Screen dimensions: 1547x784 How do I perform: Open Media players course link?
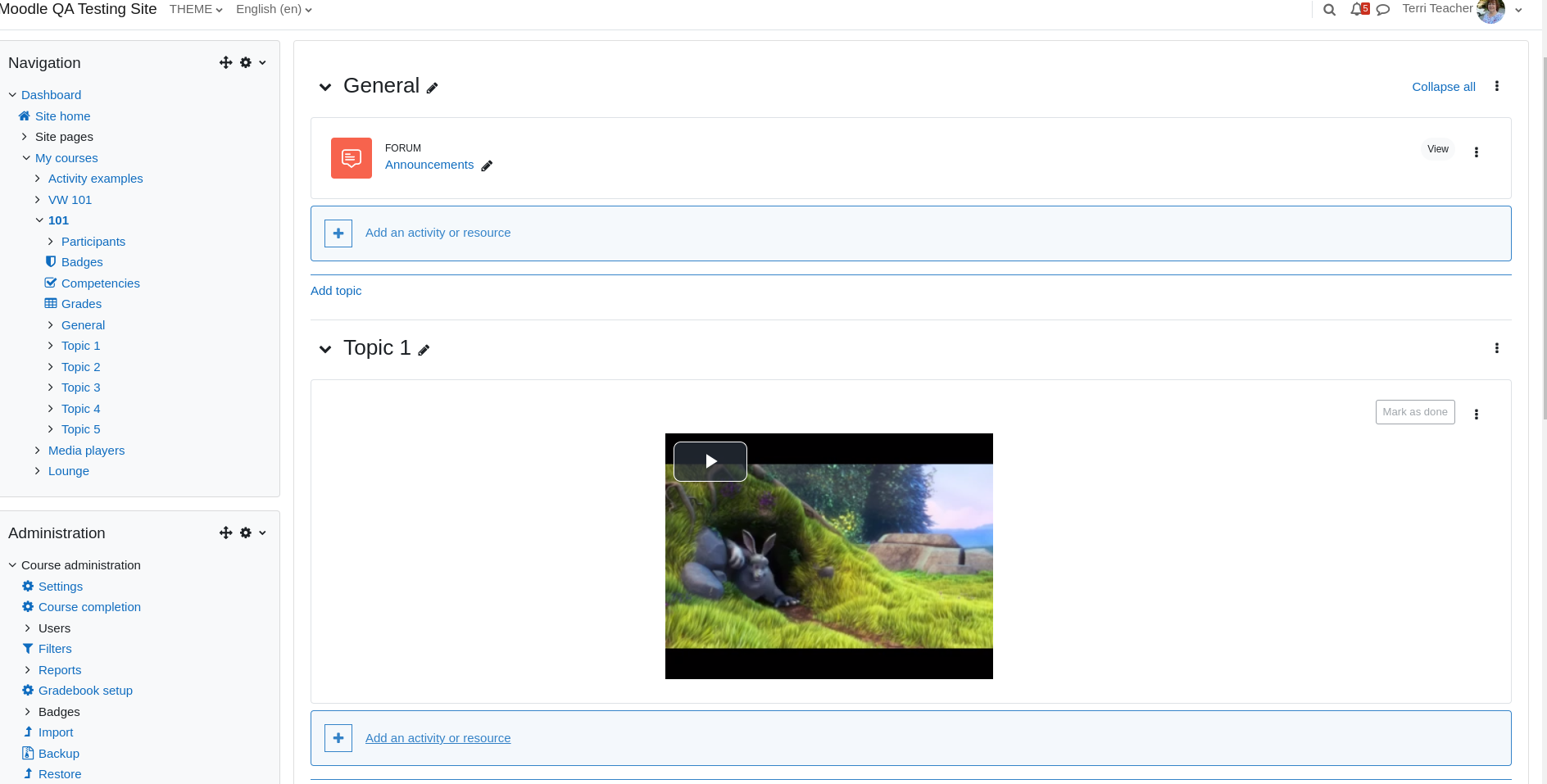tap(87, 451)
